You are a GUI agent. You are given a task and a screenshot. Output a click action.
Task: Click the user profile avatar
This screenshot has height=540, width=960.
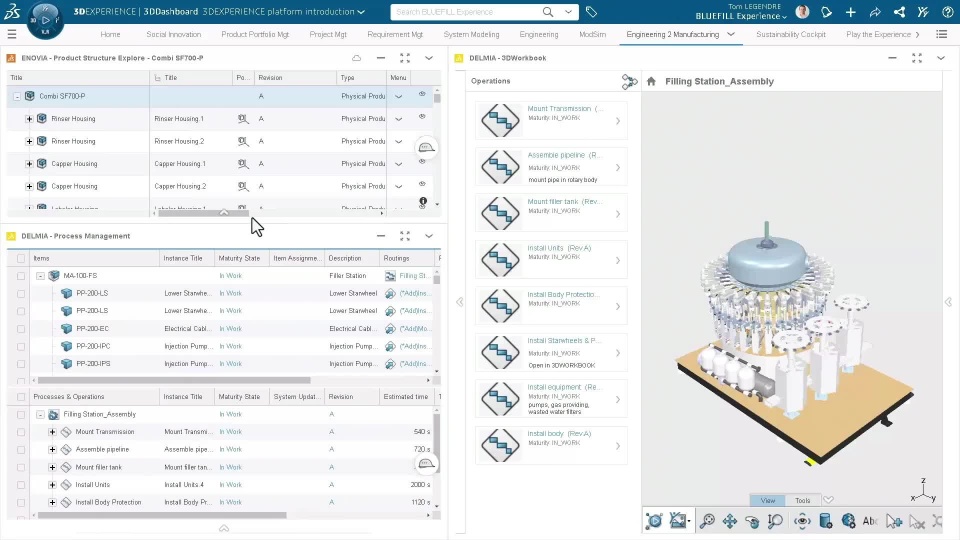[x=802, y=12]
